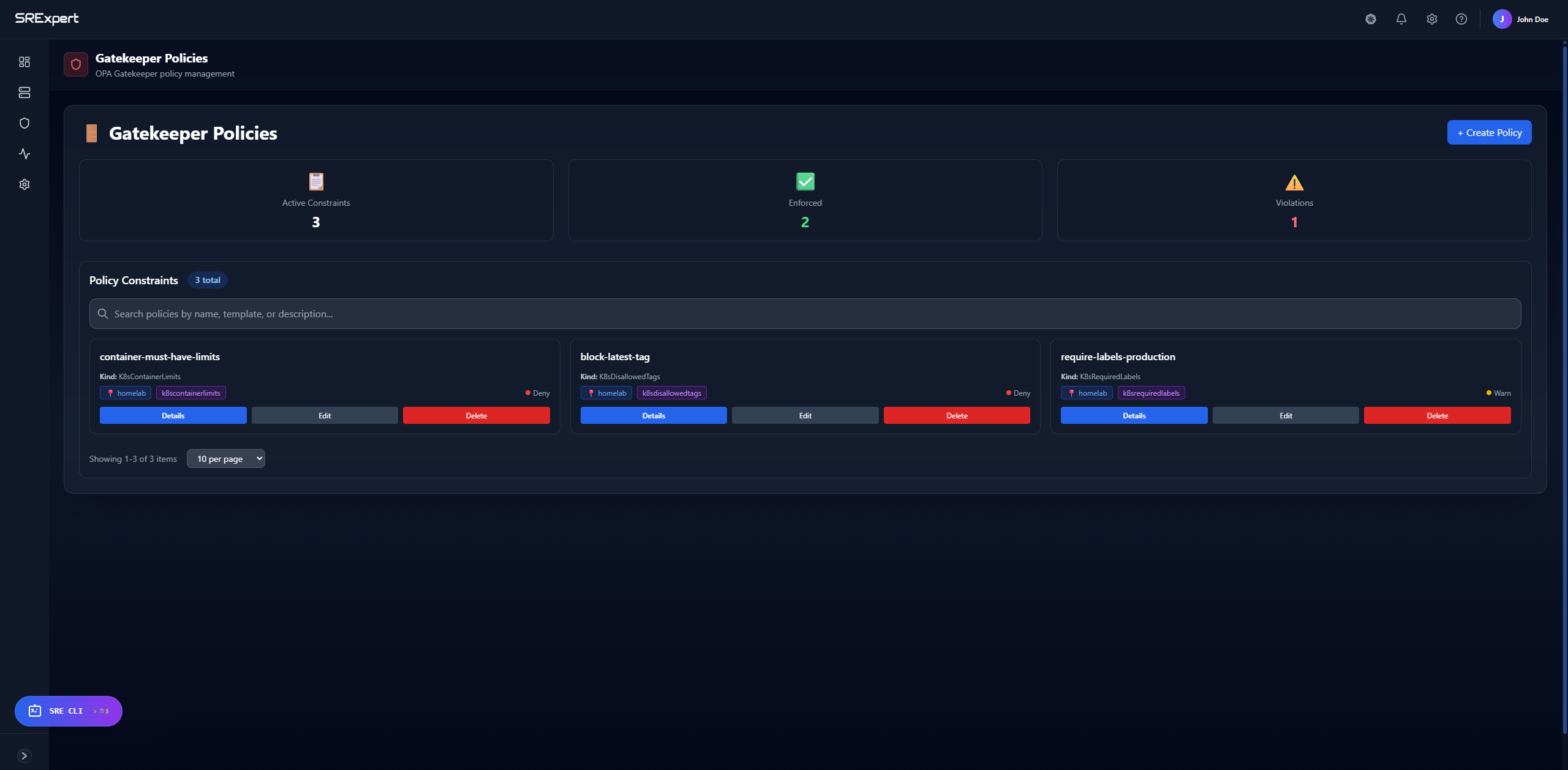
Task: Click the homelab tag on require-labels-production
Action: click(x=1087, y=393)
